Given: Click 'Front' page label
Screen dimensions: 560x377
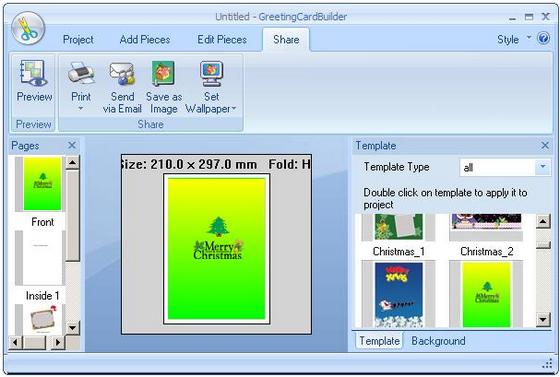Looking at the screenshot, I should point(42,222).
